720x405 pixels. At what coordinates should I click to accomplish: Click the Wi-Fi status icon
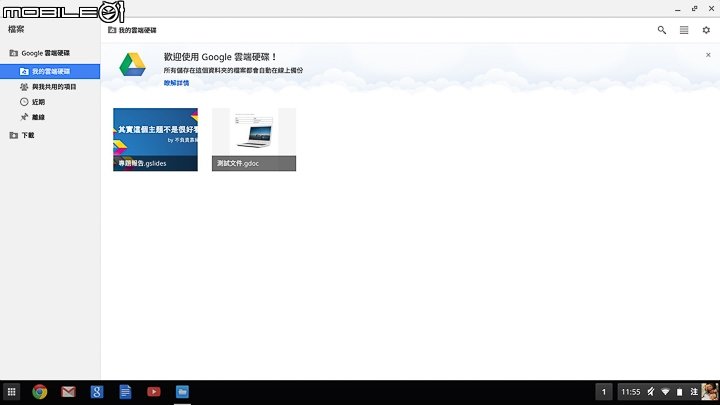(665, 392)
